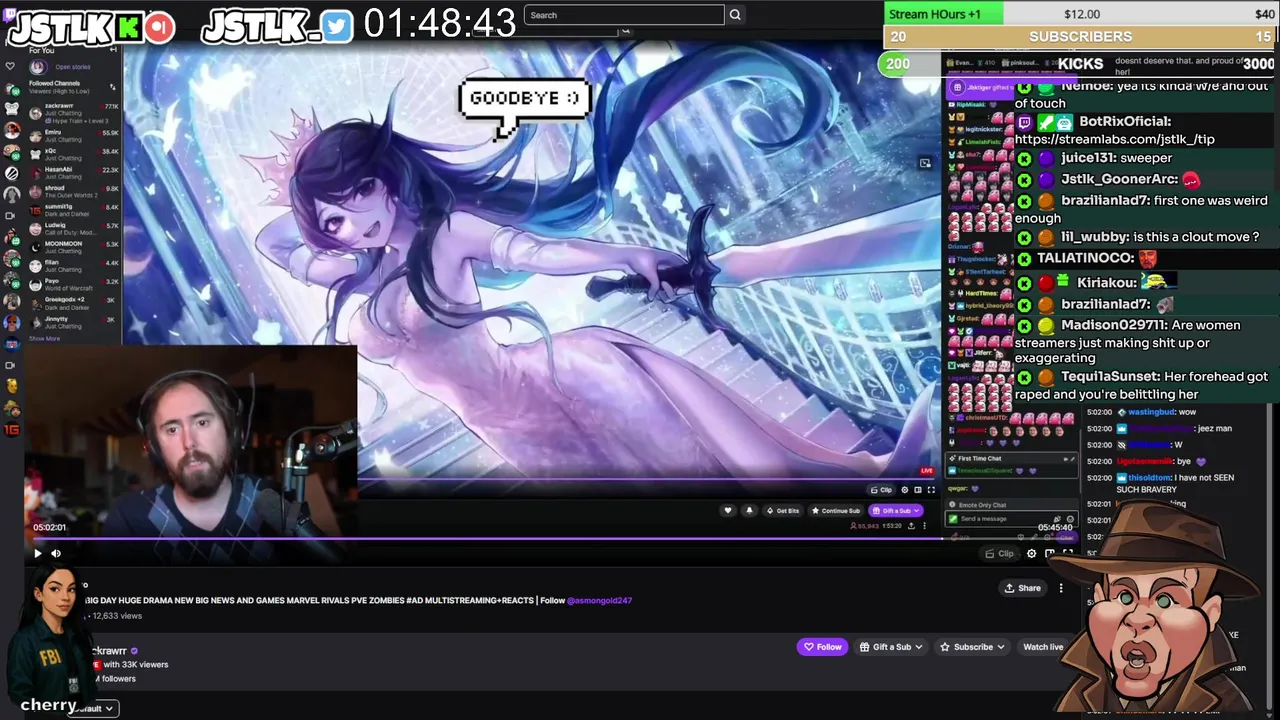1280x720 pixels.
Task: Click username juice131 in overlay chat
Action: point(1088,158)
